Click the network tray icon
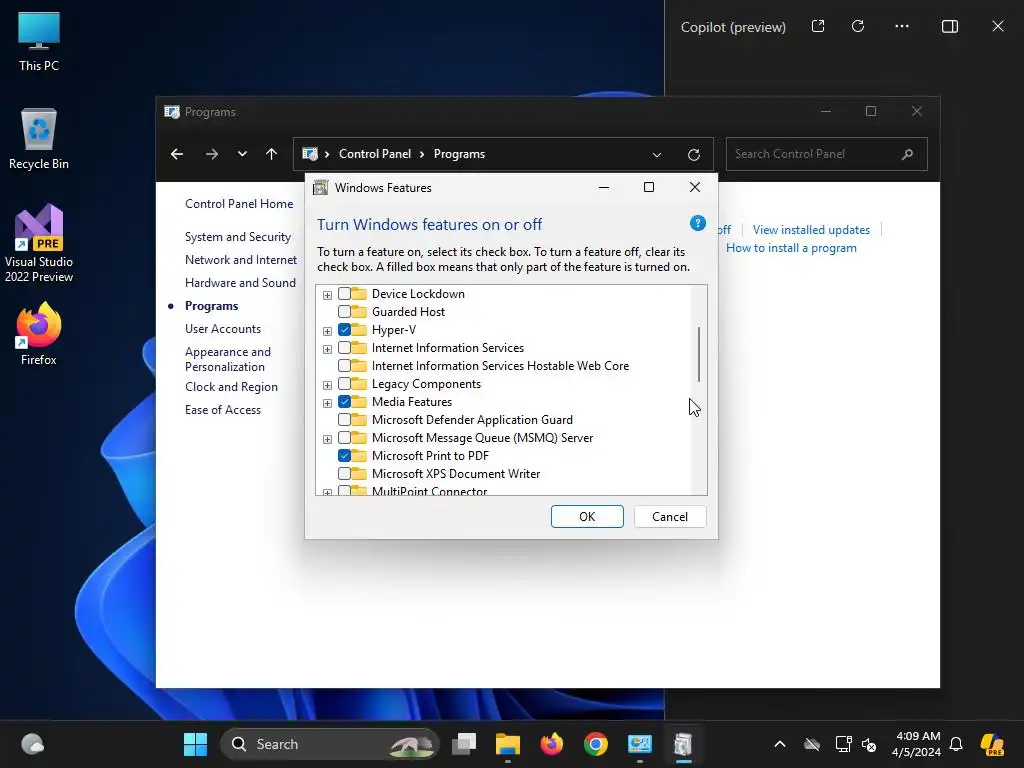Screen dimensions: 1024x768 (x=843, y=744)
